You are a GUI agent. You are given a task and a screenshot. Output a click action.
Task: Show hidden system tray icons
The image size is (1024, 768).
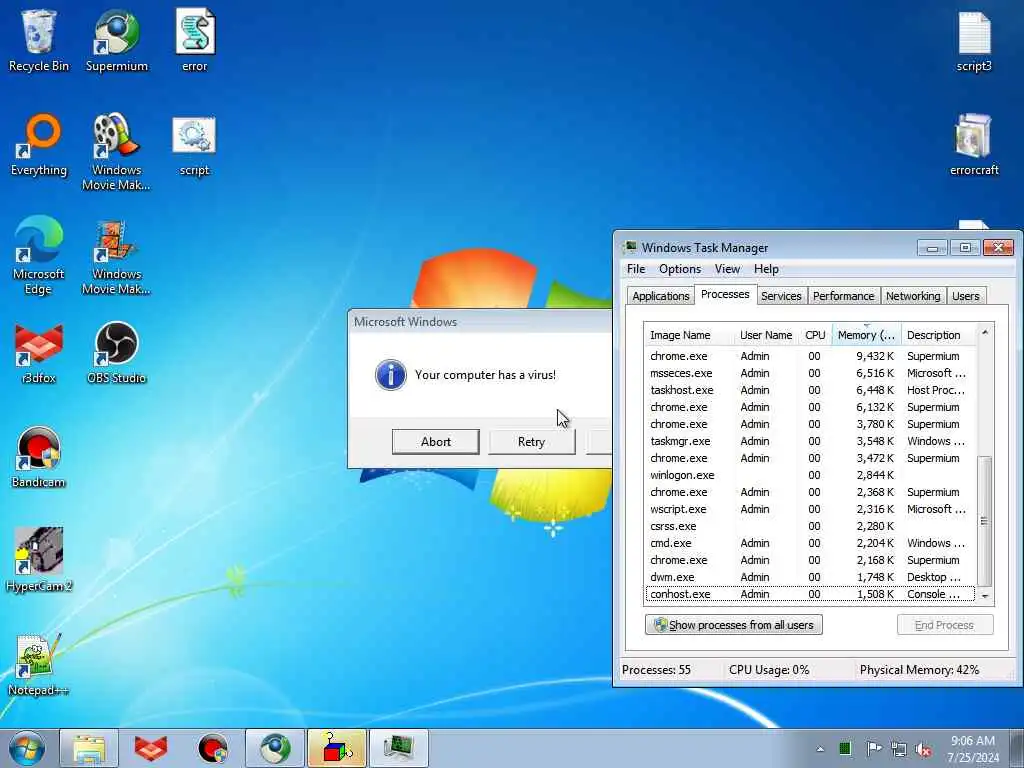click(x=820, y=749)
